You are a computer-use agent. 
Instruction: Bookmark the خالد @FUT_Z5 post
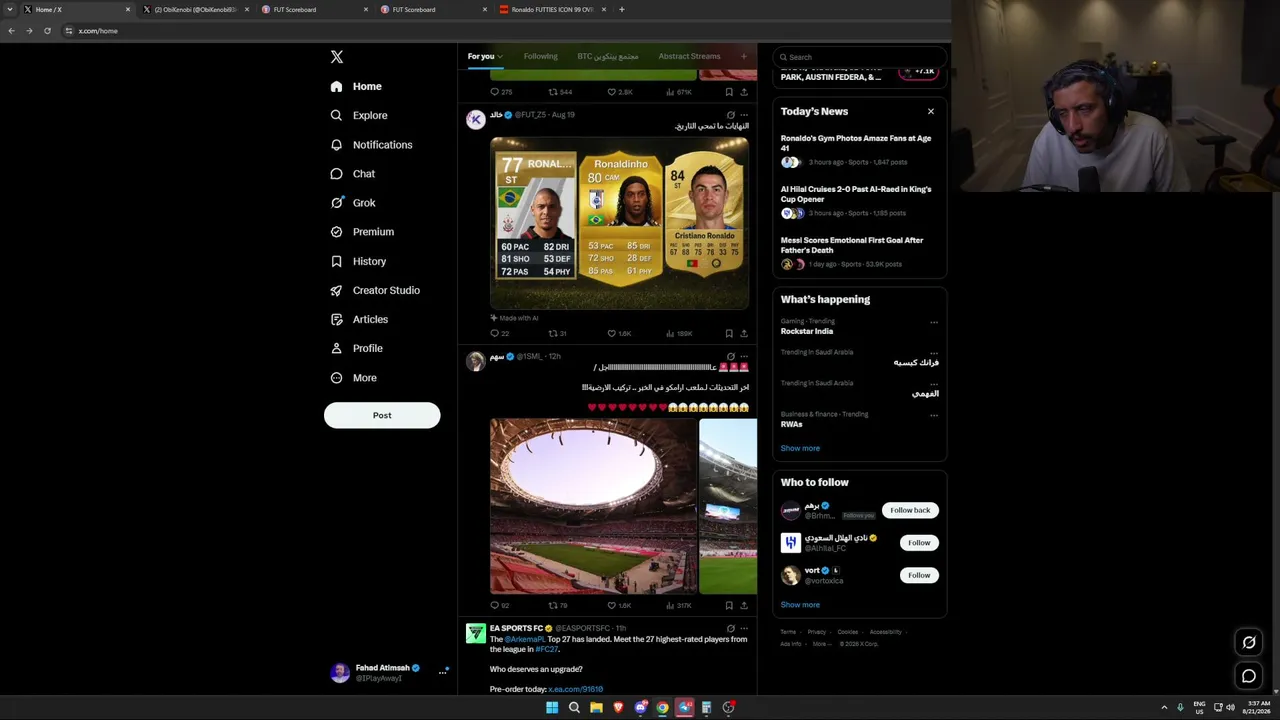(729, 333)
